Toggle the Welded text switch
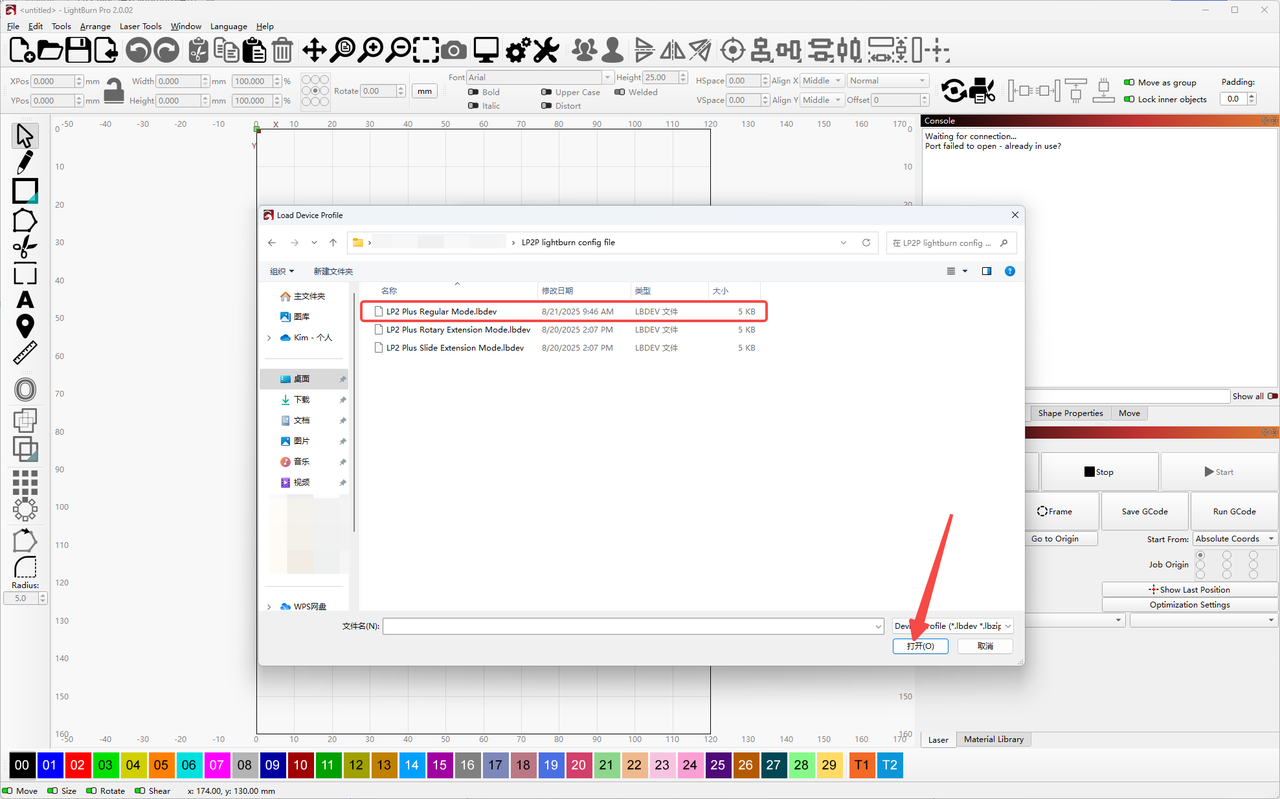This screenshot has width=1280, height=799. coord(619,92)
